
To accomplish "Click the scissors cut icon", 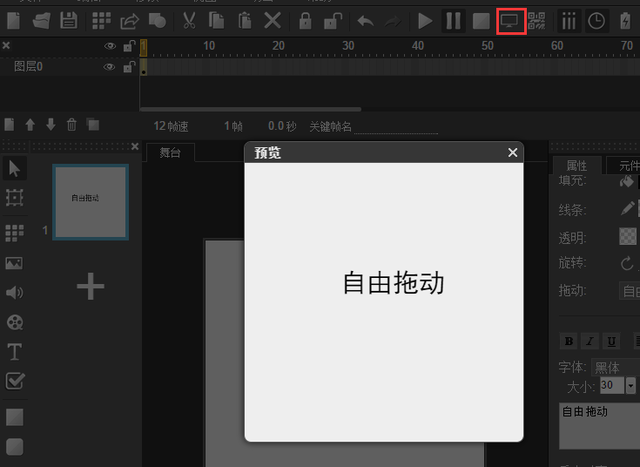I will [189, 20].
